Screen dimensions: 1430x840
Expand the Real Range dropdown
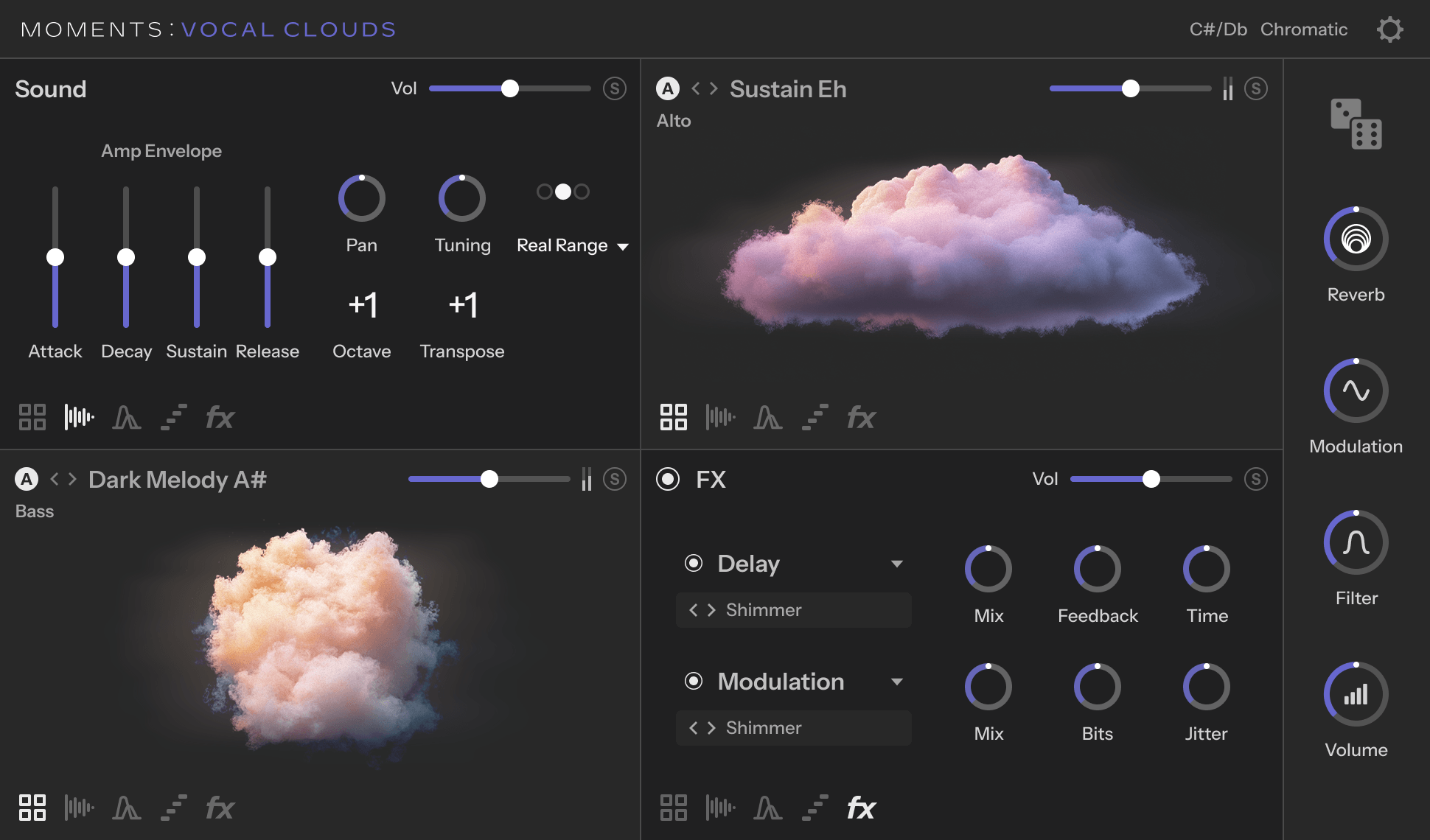[x=623, y=246]
